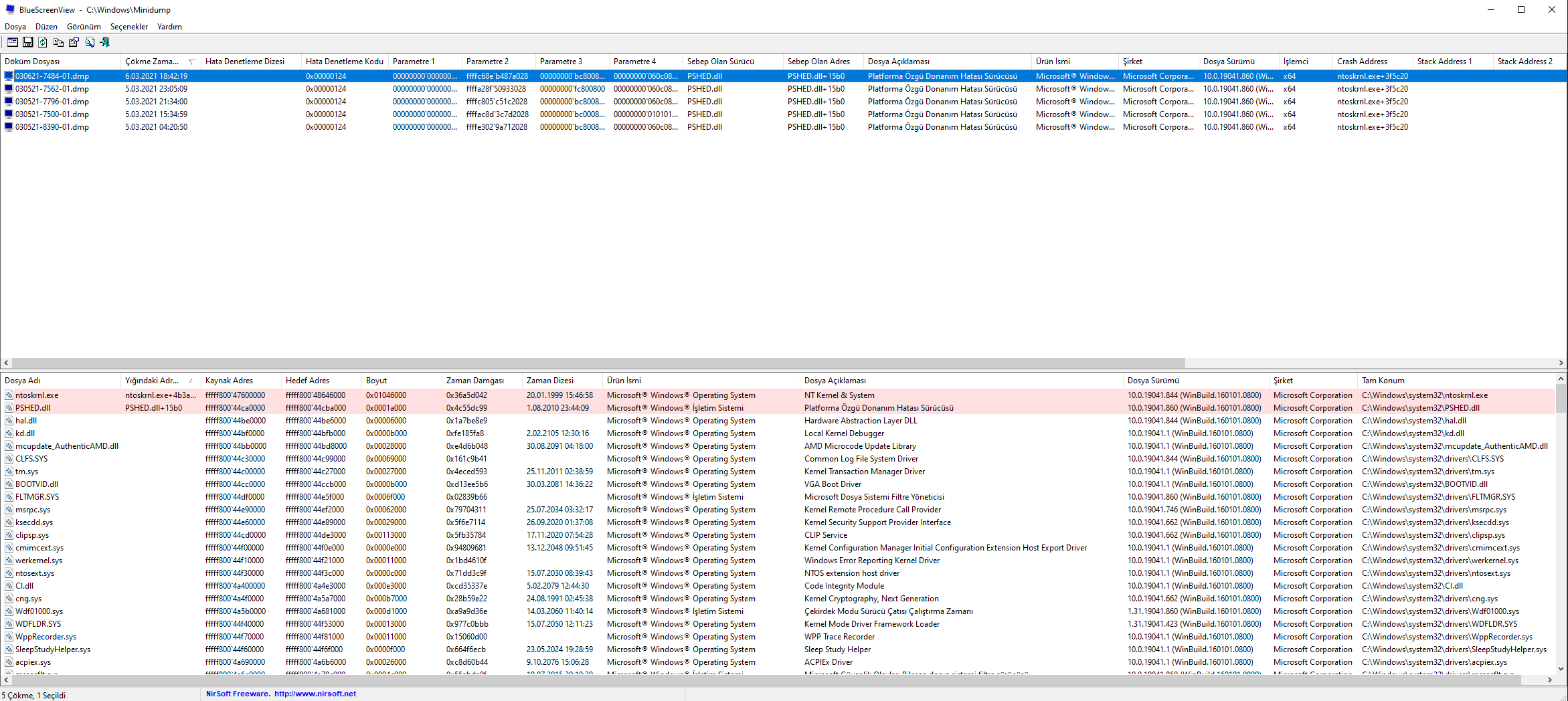This screenshot has width=1568, height=701.
Task: Click the crash time 5.03.2021 15:34:59
Action: (156, 114)
